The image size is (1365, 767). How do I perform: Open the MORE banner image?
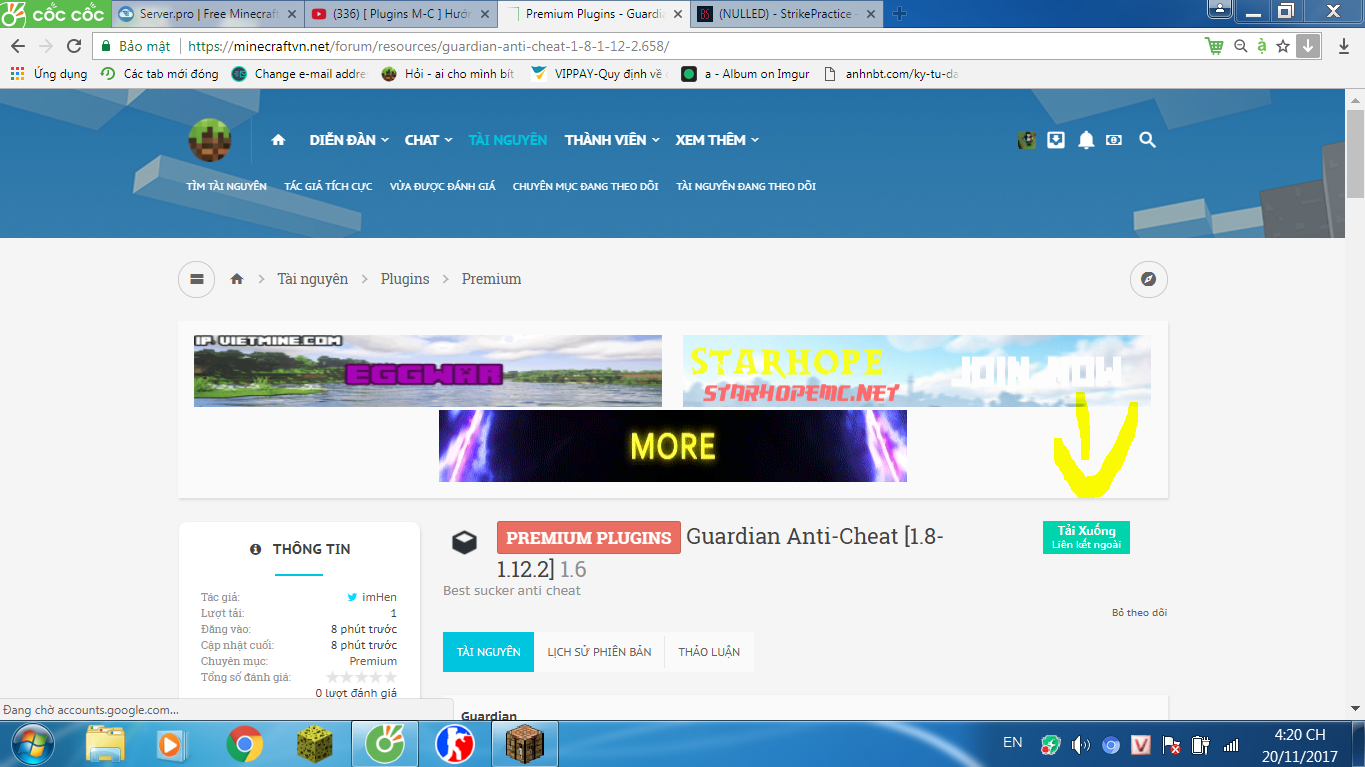click(673, 446)
